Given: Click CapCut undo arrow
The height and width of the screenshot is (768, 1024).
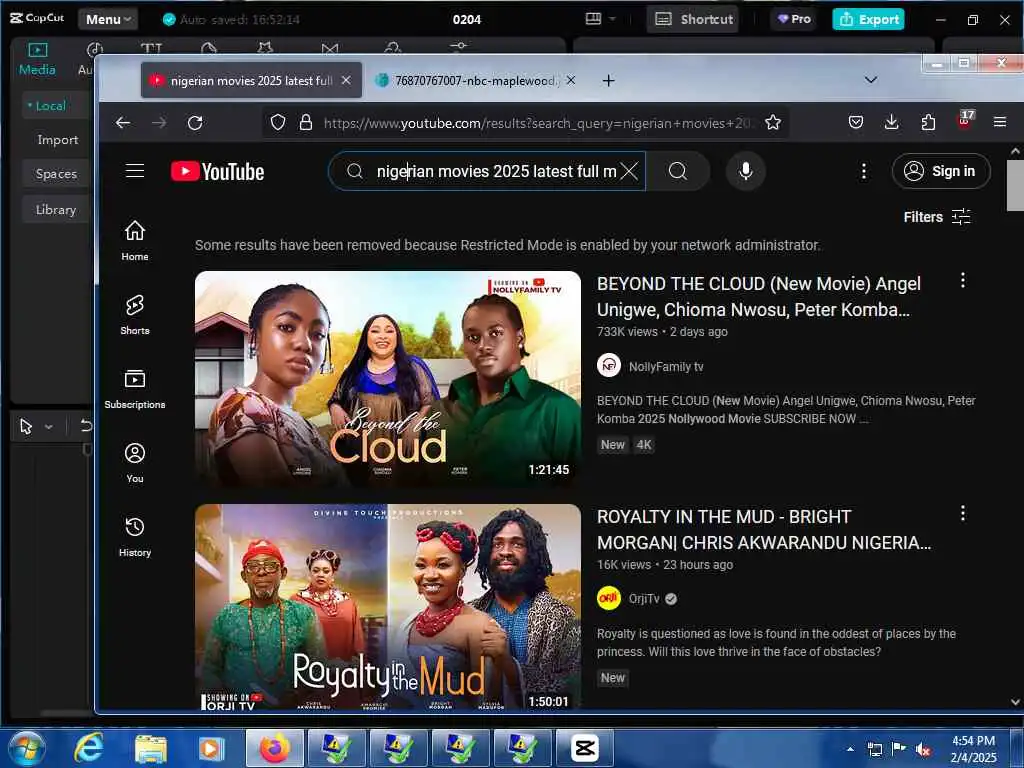Looking at the screenshot, I should coord(86,426).
